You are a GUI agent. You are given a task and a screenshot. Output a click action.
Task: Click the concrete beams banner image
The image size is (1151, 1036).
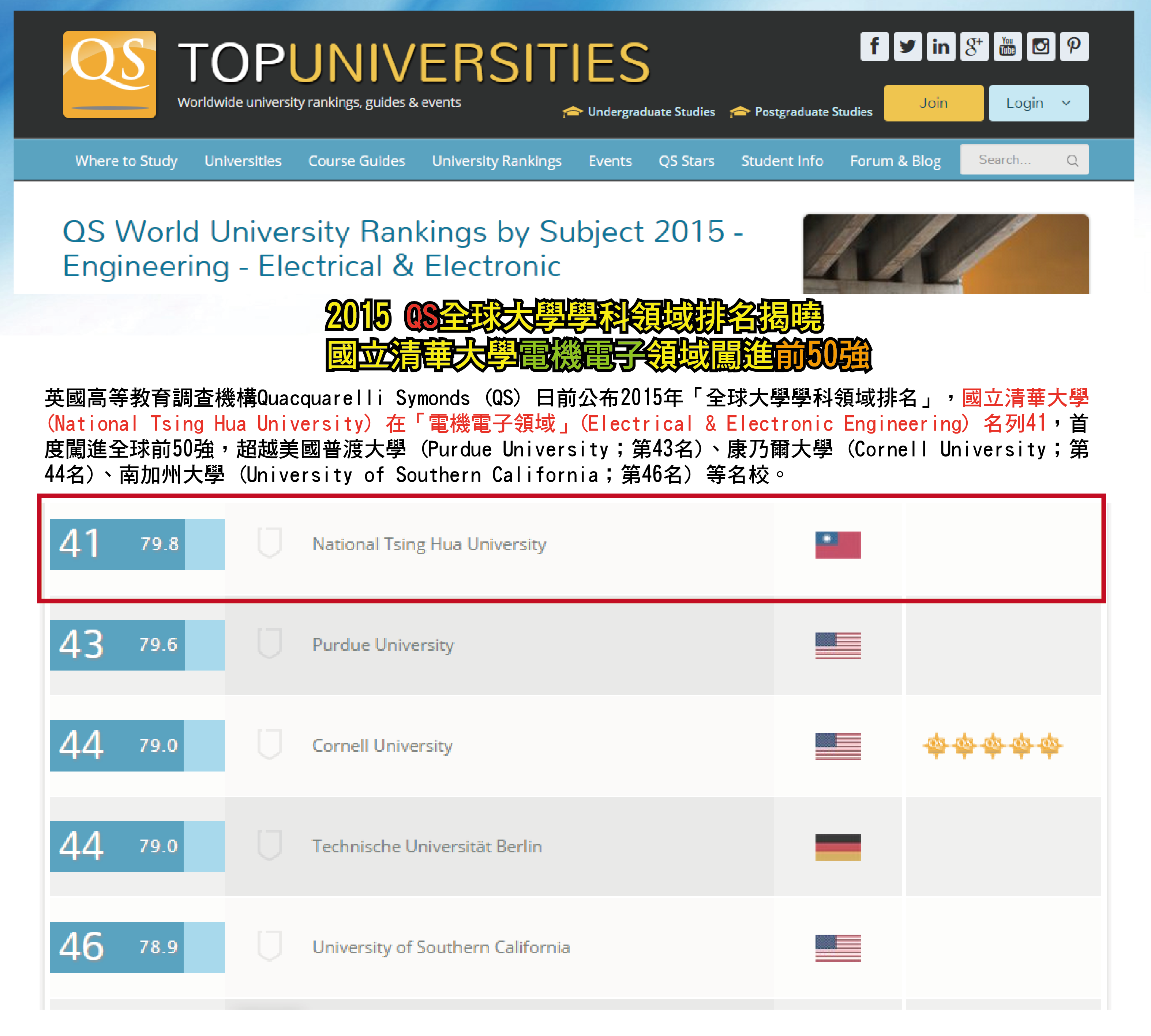[945, 254]
